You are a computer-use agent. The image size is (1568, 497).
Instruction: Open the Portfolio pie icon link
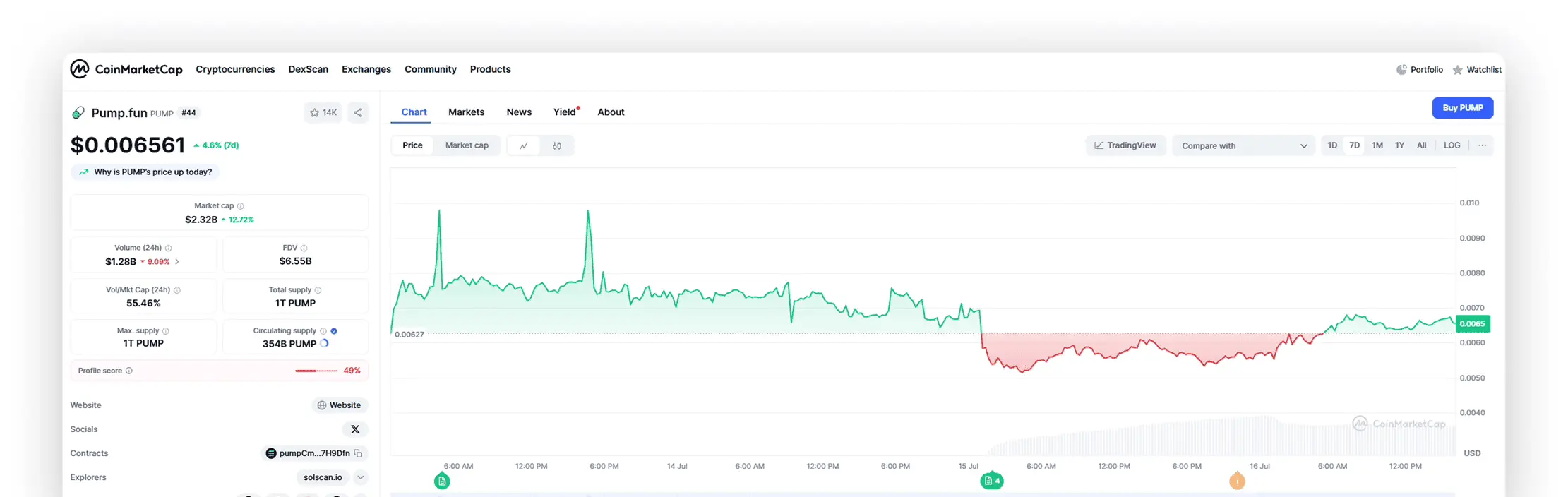tap(1419, 70)
